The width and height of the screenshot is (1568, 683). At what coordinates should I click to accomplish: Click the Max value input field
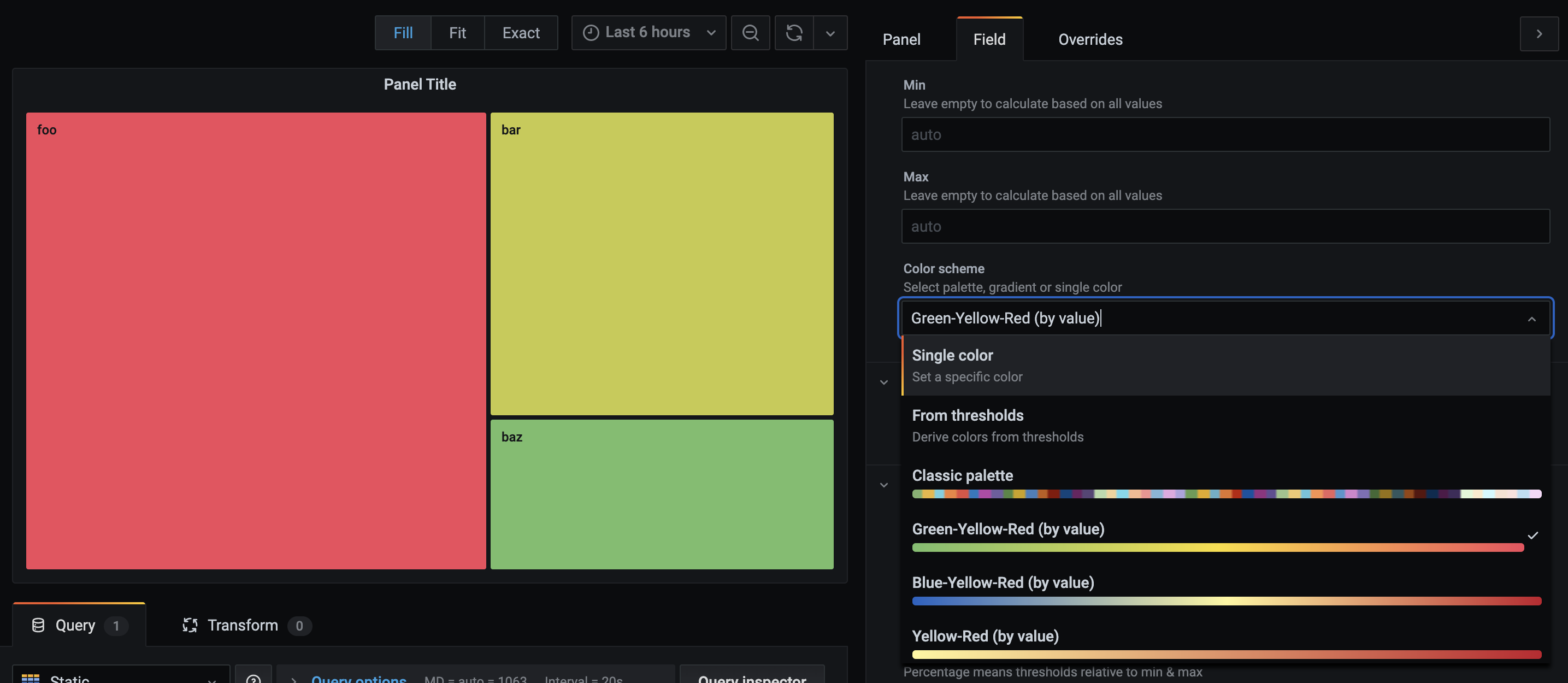(1225, 226)
